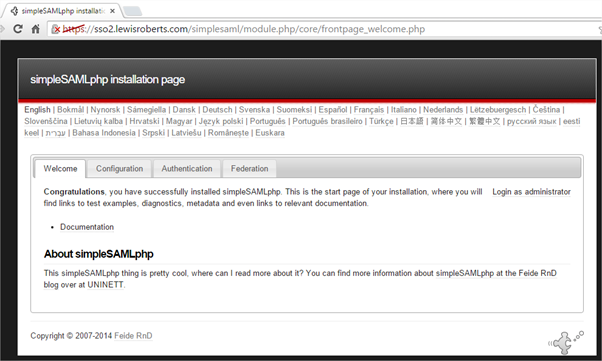Switch language to Hrvatski
The width and height of the screenshot is (602, 361).
pos(144,121)
